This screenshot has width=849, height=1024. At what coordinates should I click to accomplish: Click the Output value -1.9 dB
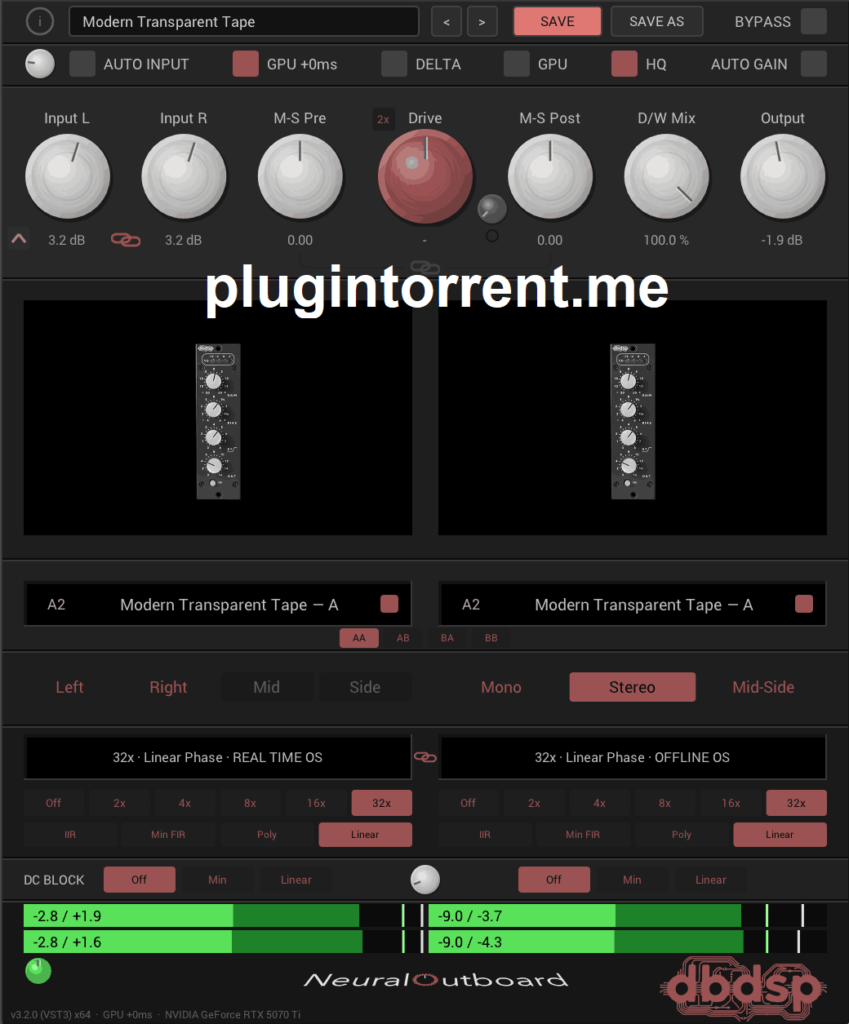pos(782,240)
